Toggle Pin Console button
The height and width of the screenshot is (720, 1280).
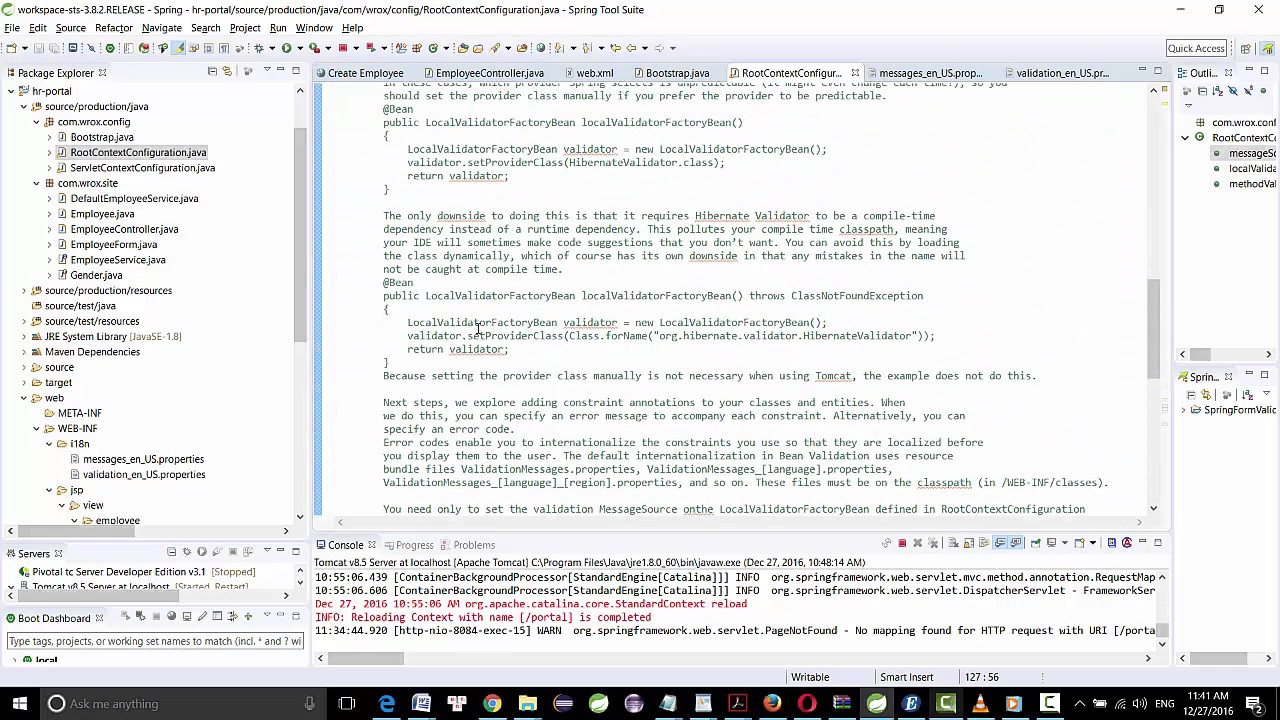pos(1035,543)
